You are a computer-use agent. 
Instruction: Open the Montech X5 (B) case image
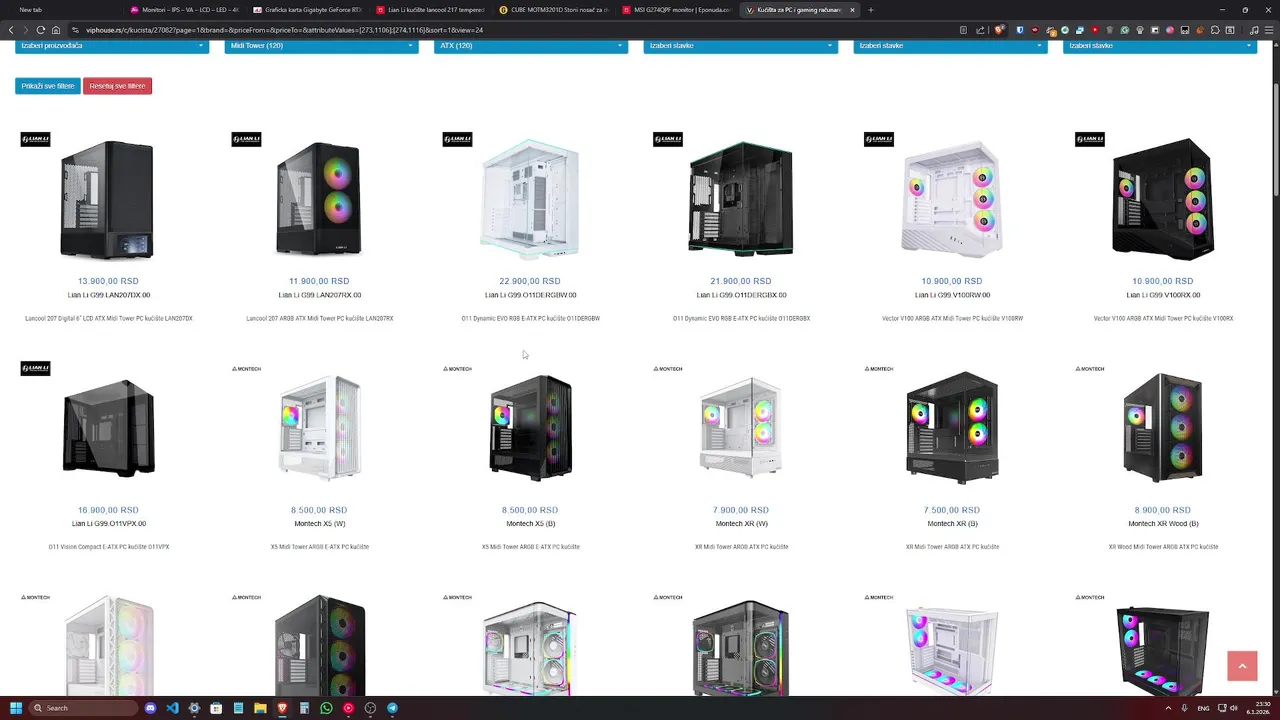coord(530,428)
